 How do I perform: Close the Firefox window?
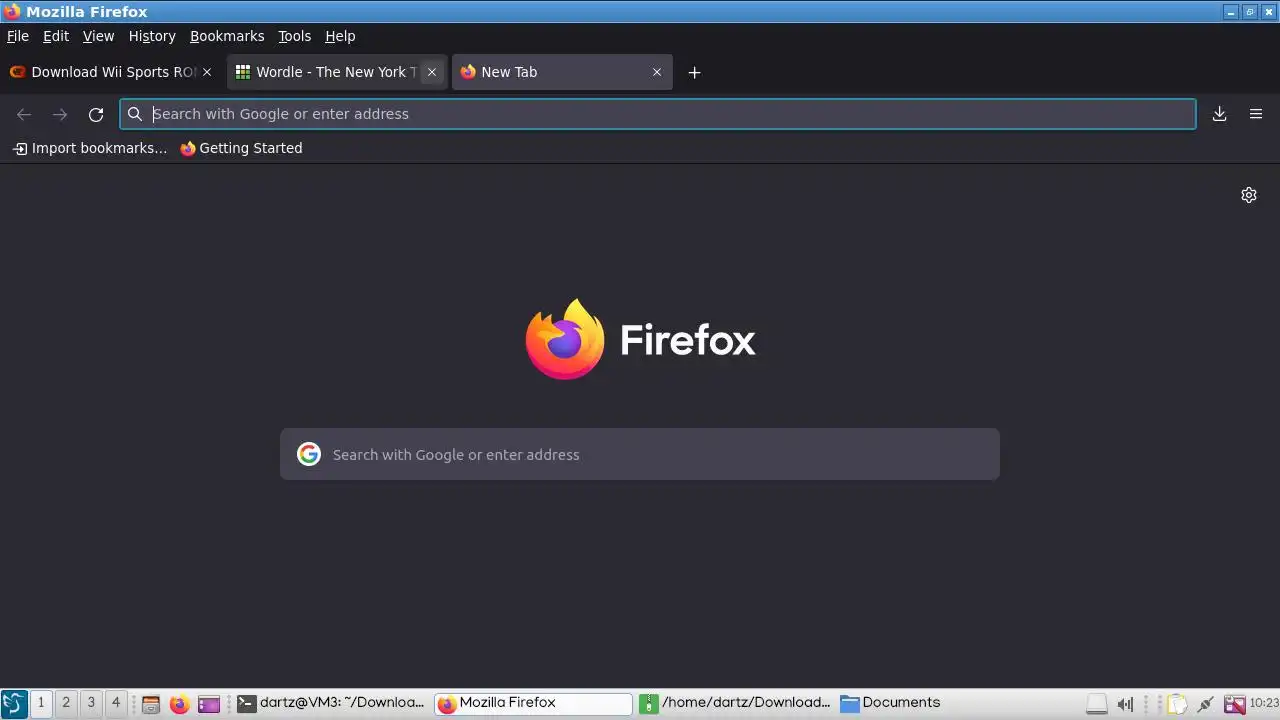click(1268, 12)
